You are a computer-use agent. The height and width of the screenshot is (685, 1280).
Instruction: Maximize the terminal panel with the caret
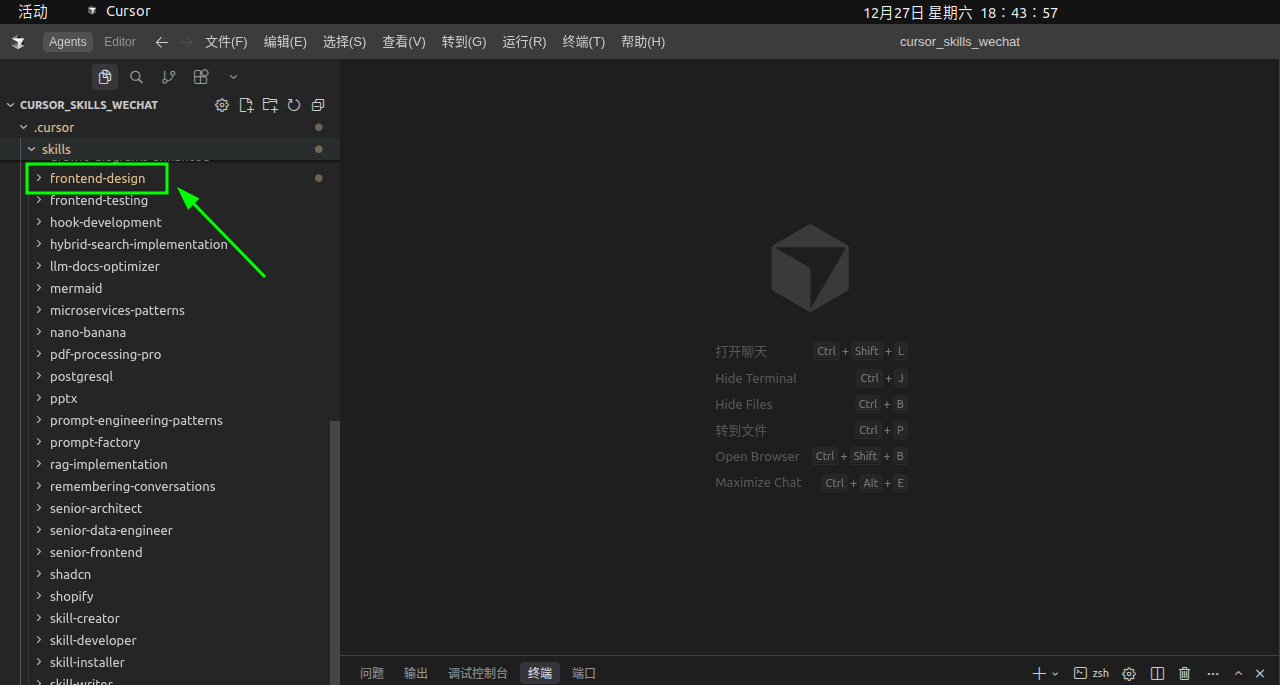pos(1238,673)
